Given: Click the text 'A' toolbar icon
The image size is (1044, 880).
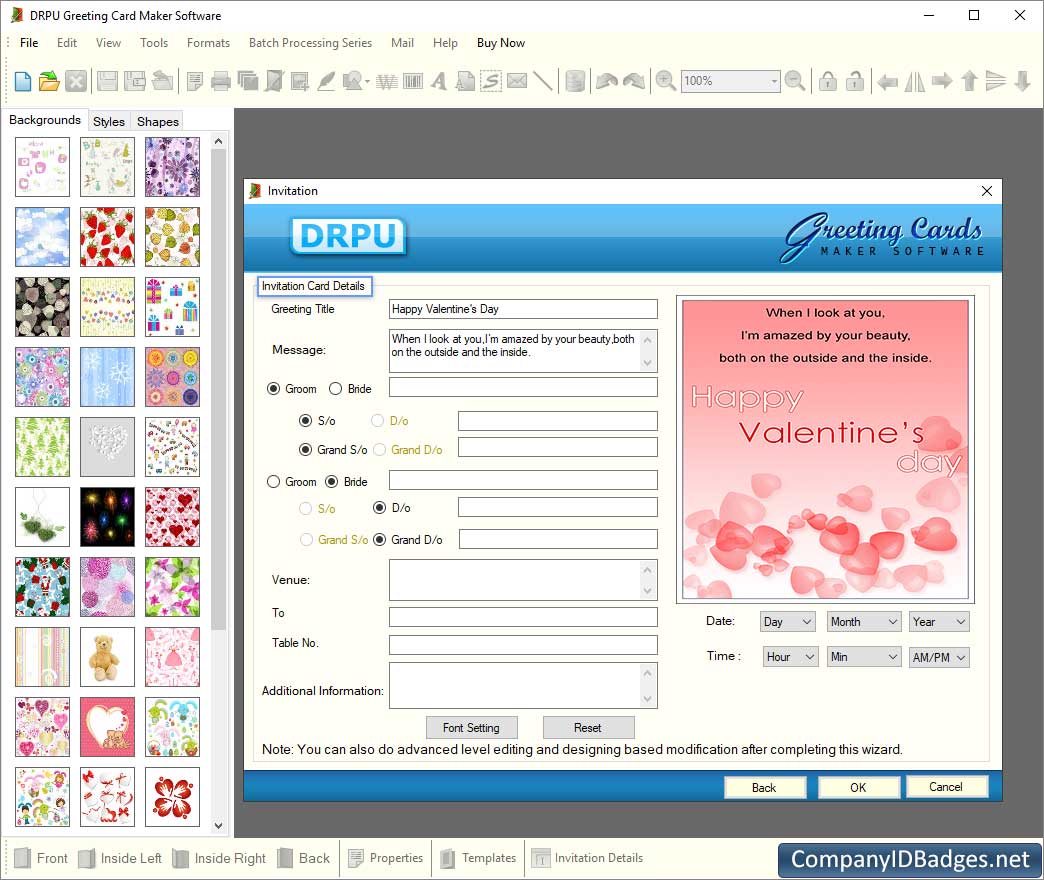Looking at the screenshot, I should coord(438,81).
